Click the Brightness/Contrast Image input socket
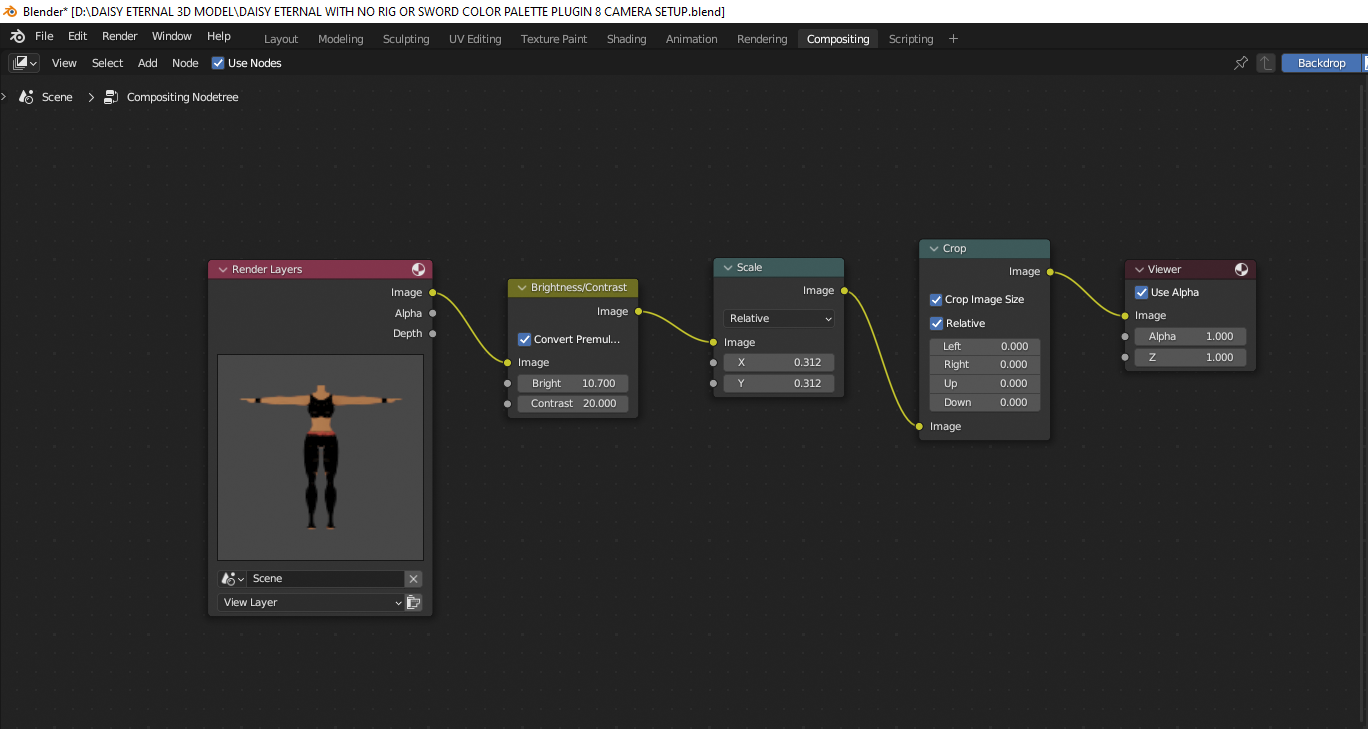The height and width of the screenshot is (729, 1368). 508,362
